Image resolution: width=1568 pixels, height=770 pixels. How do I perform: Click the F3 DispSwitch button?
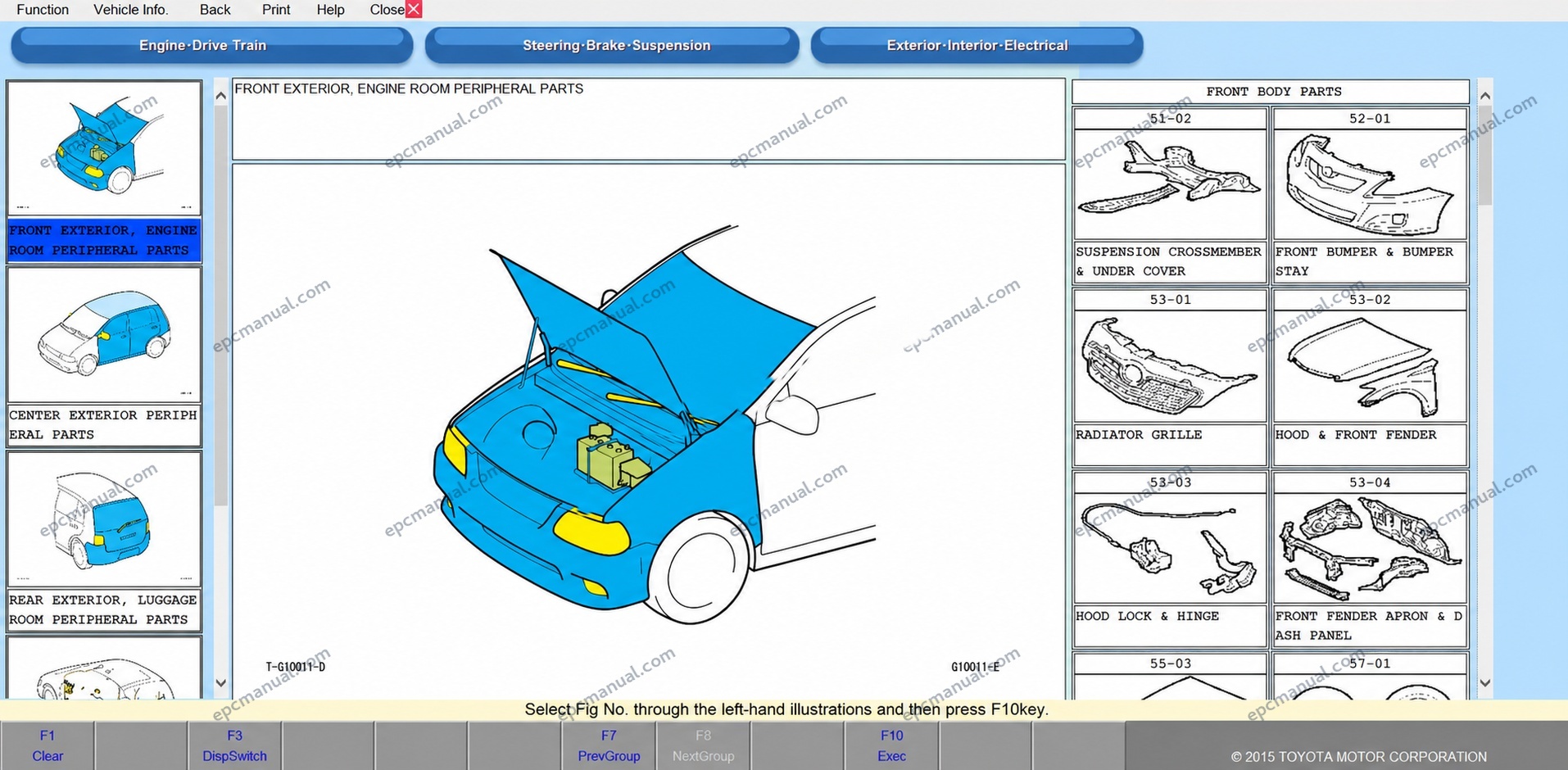234,745
